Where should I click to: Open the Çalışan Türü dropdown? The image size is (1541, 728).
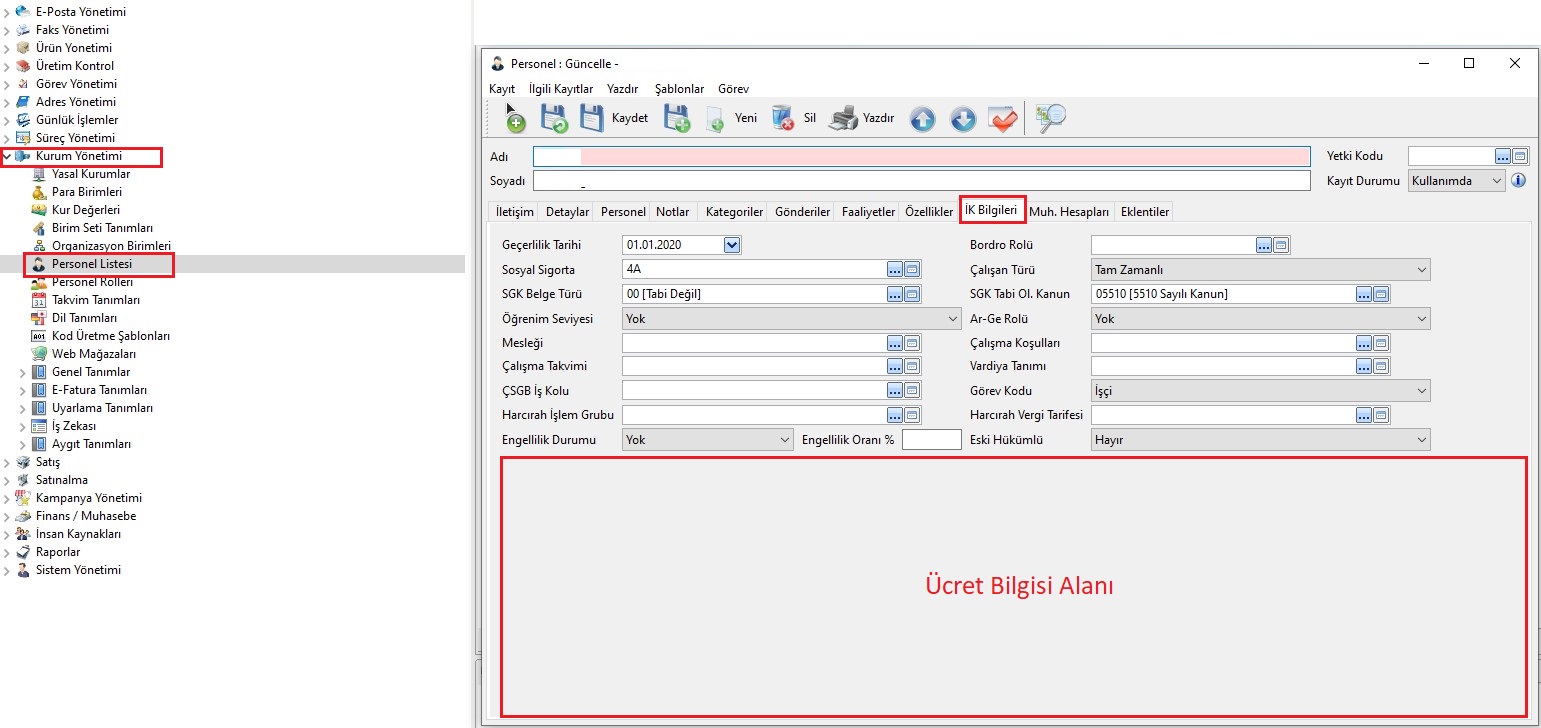click(x=1421, y=270)
